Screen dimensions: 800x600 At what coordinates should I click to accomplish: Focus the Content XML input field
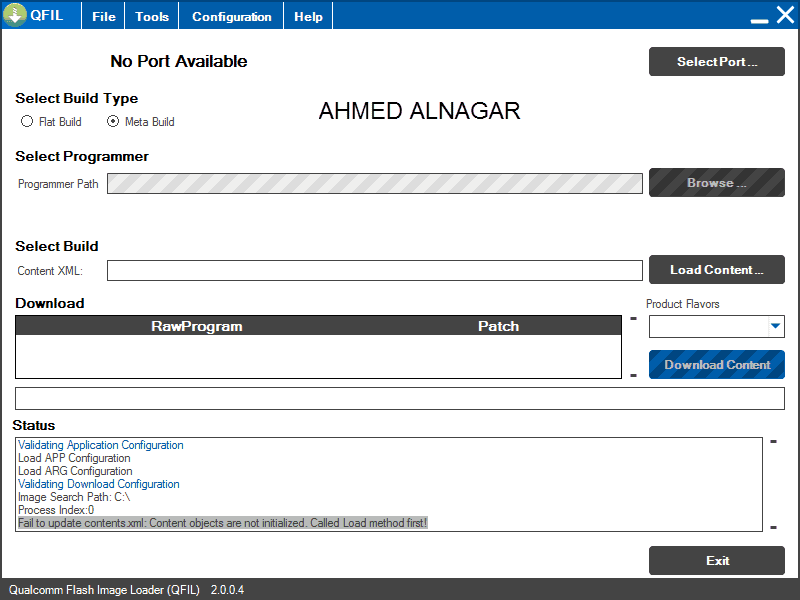coord(374,270)
